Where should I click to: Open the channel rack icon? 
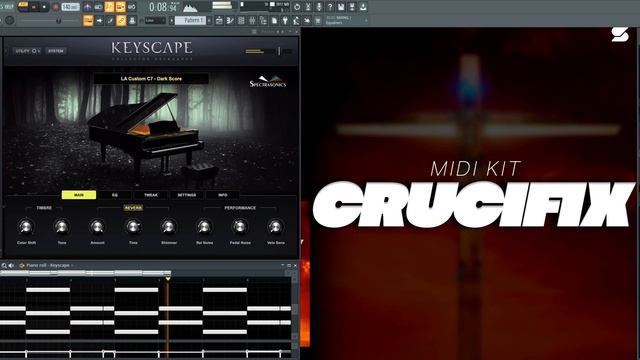click(x=241, y=20)
